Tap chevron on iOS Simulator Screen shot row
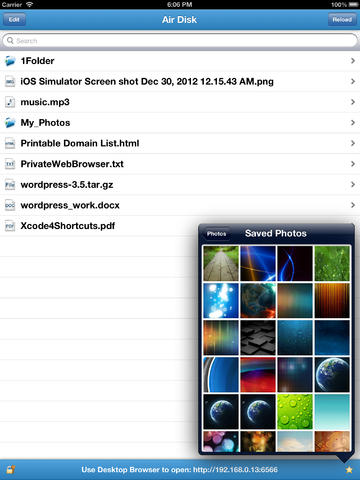 (353, 81)
